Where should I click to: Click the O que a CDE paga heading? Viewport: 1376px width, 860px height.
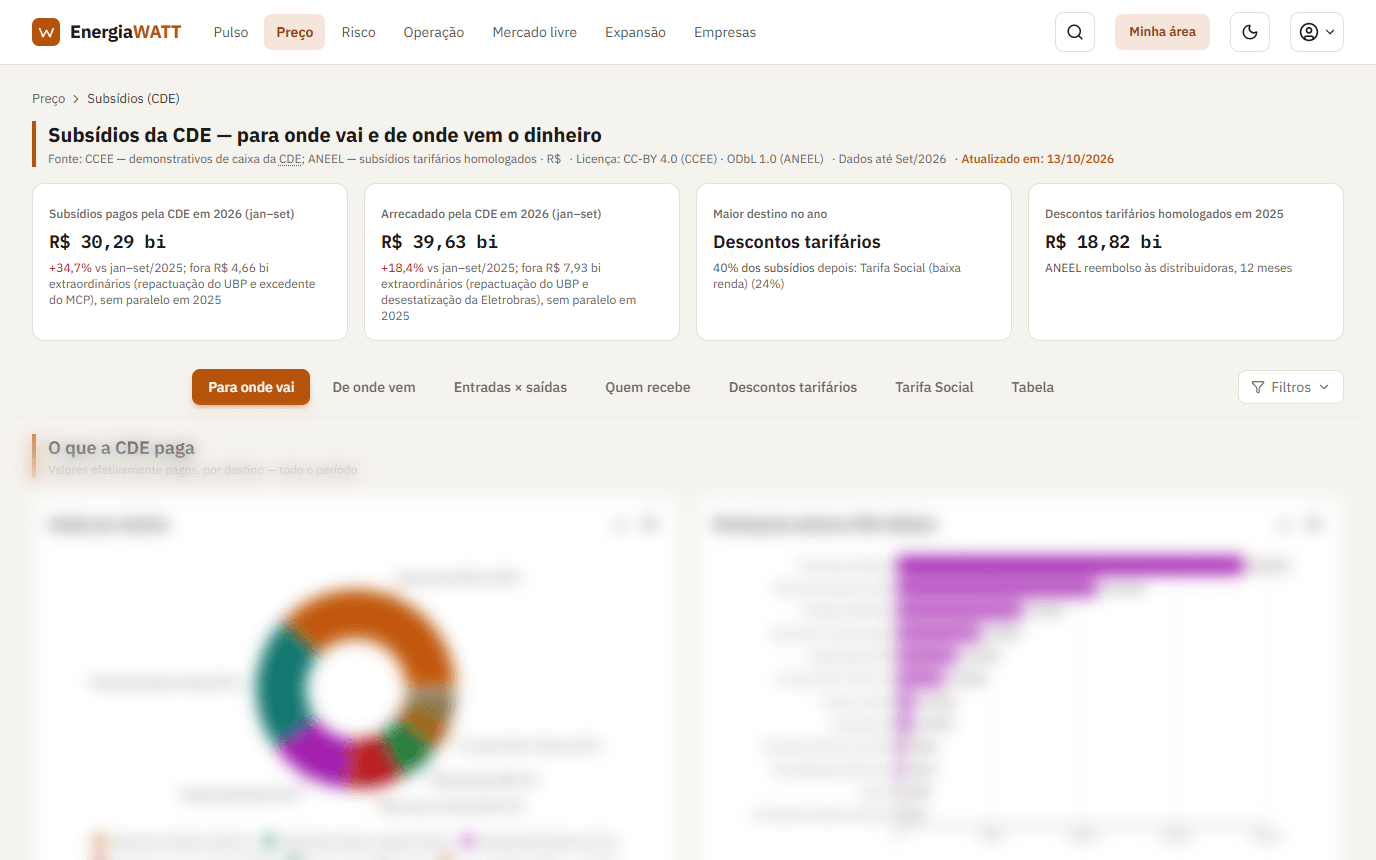(x=121, y=448)
